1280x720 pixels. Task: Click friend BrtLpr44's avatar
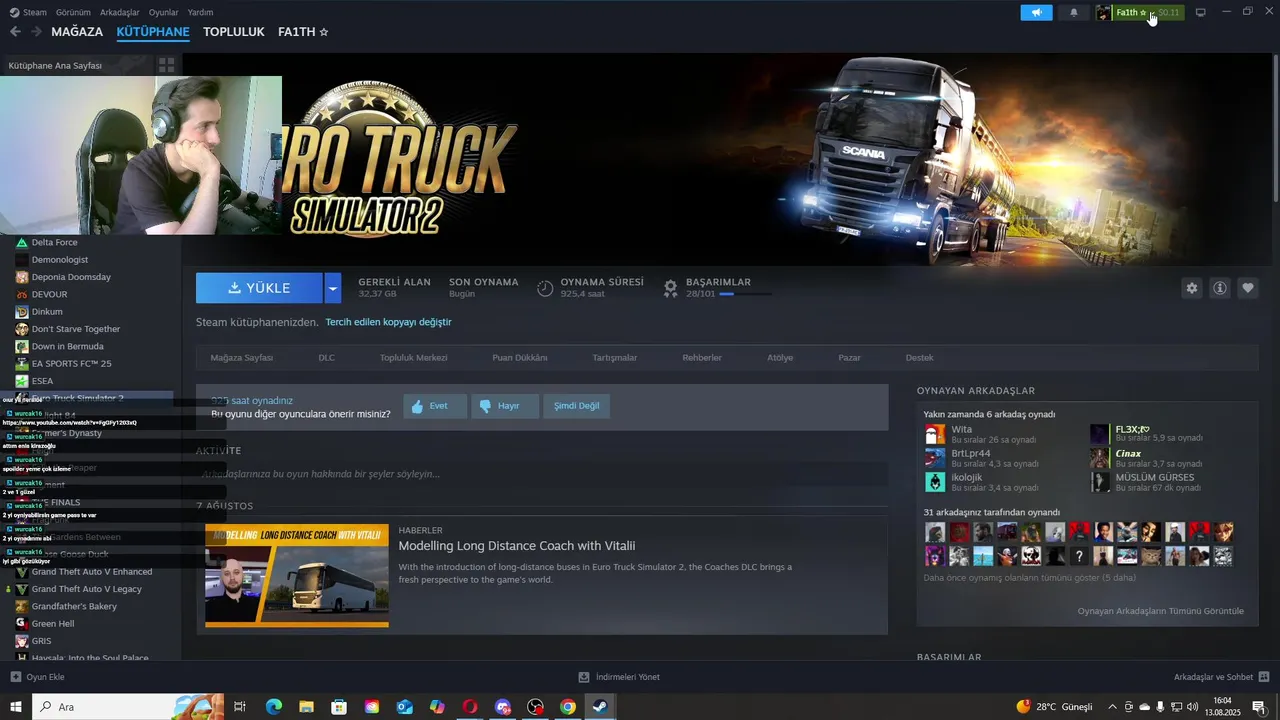pos(935,458)
